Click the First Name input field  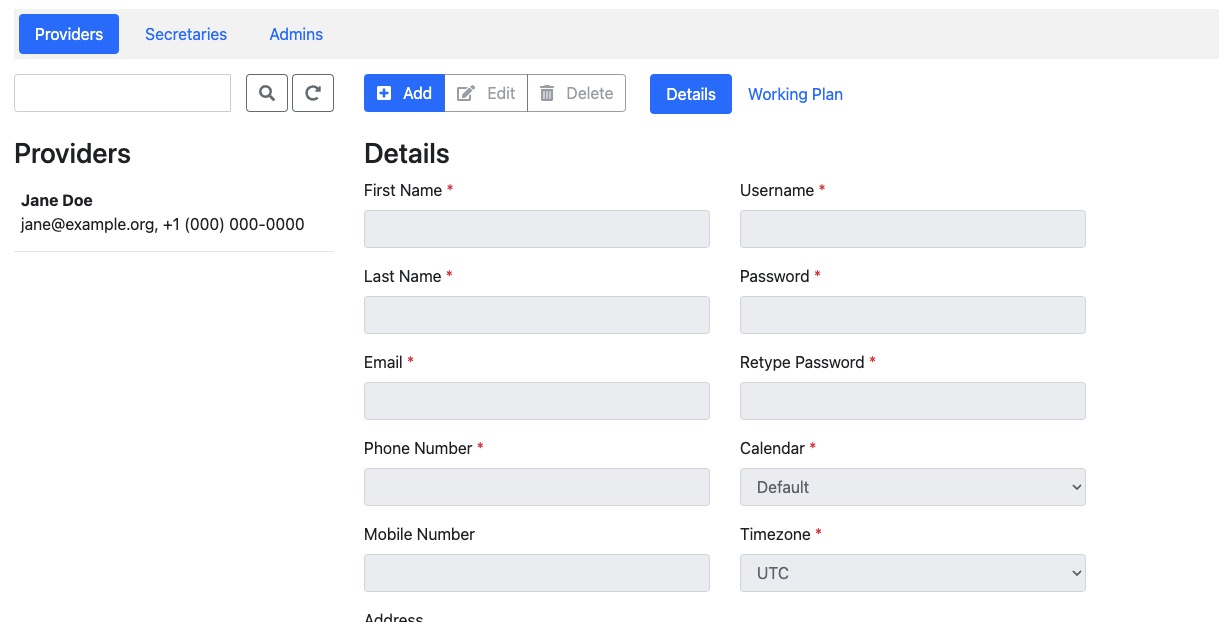click(x=536, y=229)
